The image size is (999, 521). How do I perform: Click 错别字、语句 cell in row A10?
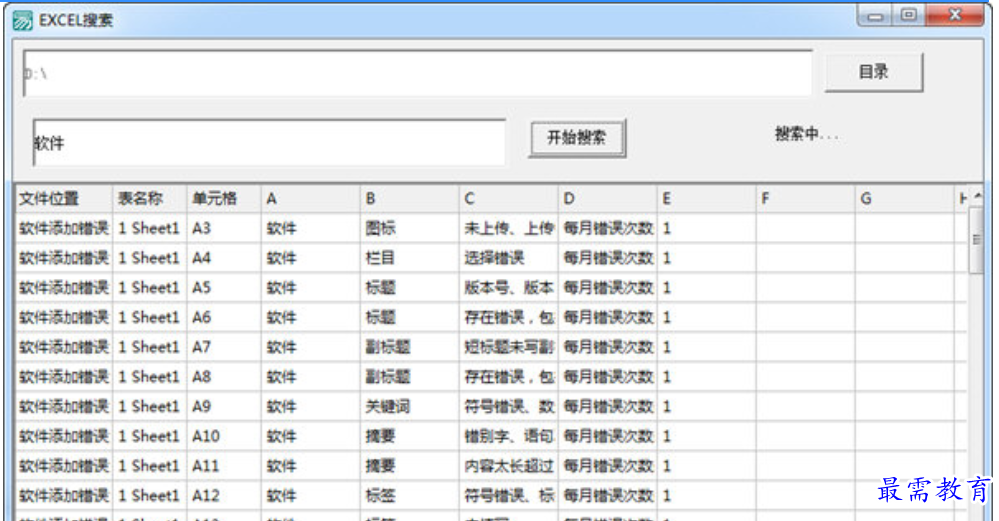pyautogui.click(x=508, y=436)
